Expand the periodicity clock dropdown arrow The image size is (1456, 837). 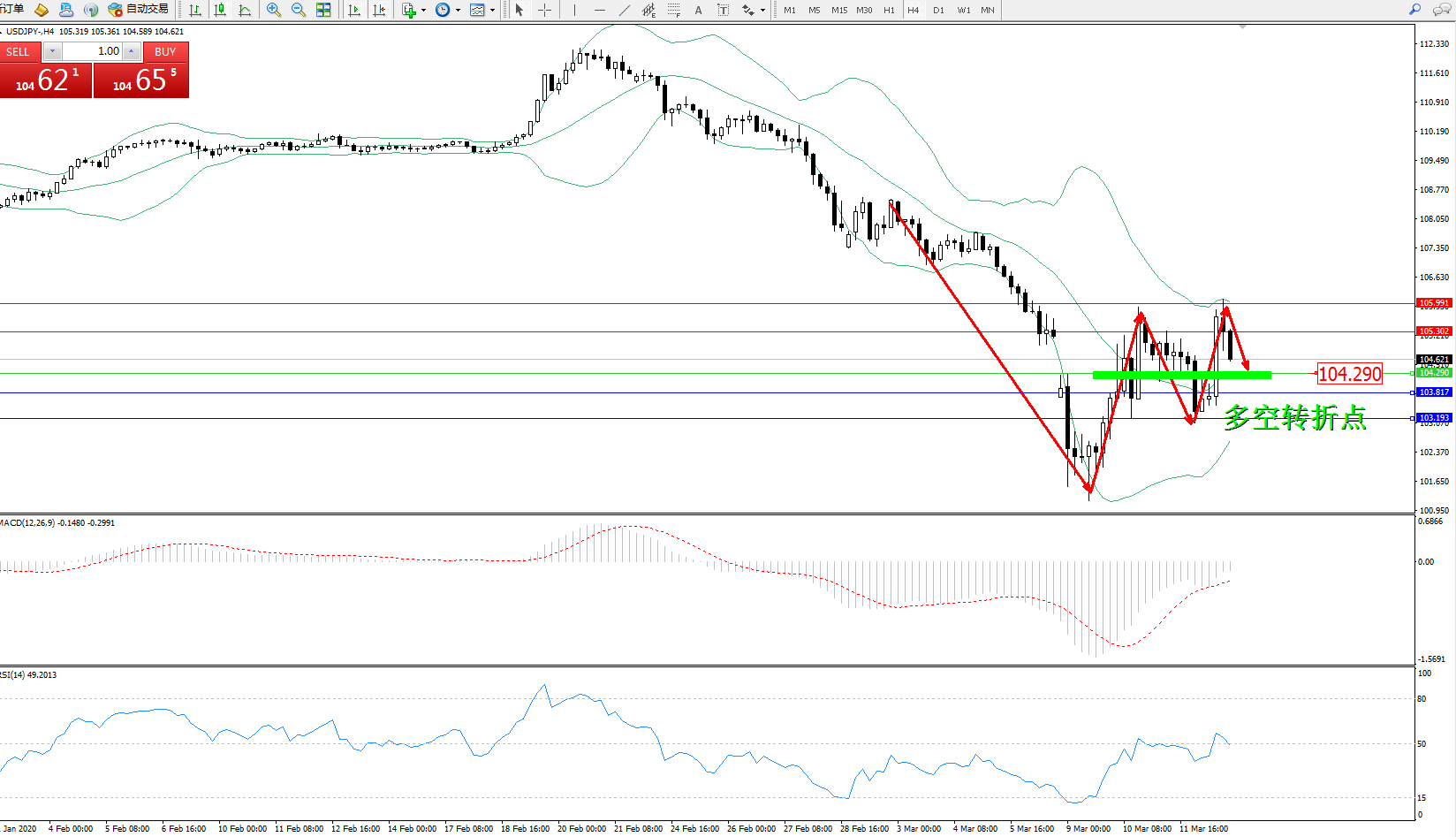point(458,11)
